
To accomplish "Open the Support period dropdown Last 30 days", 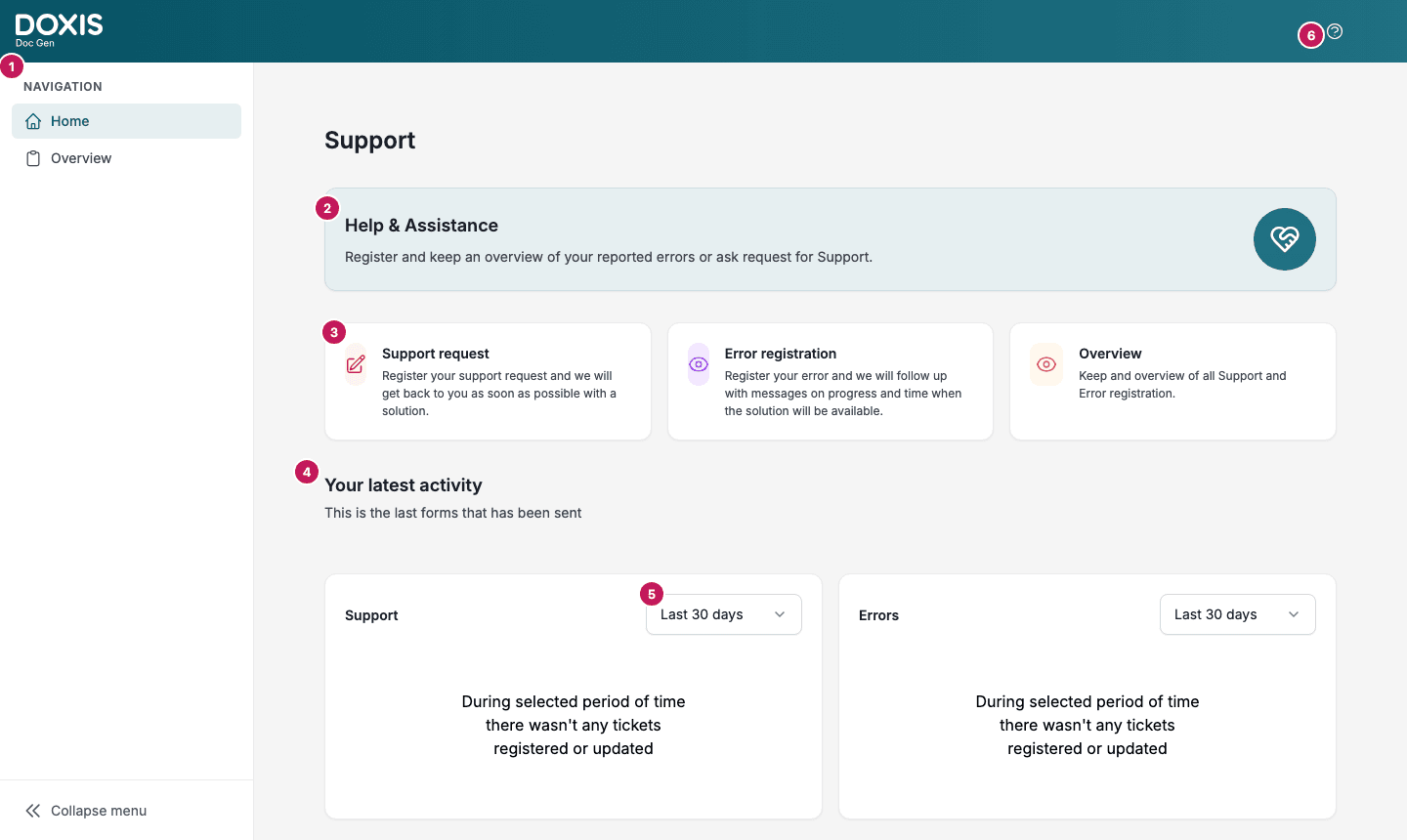I will pyautogui.click(x=724, y=614).
